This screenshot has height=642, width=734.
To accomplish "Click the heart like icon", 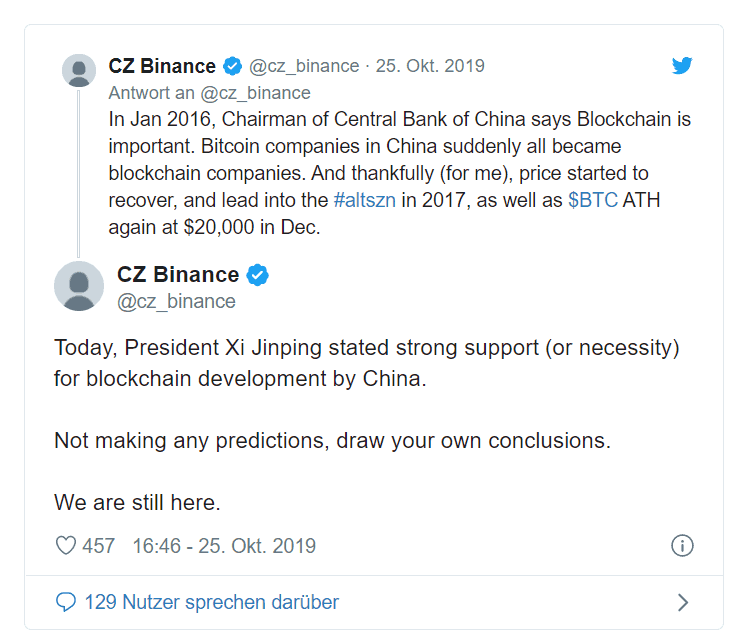I will pos(66,546).
